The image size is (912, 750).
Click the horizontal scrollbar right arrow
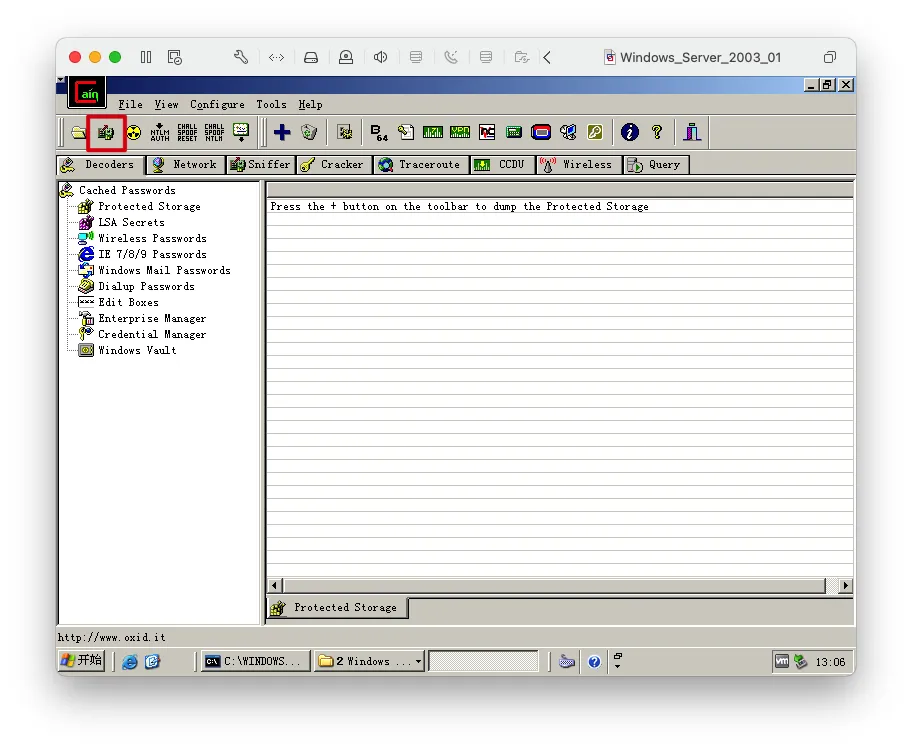coord(845,585)
